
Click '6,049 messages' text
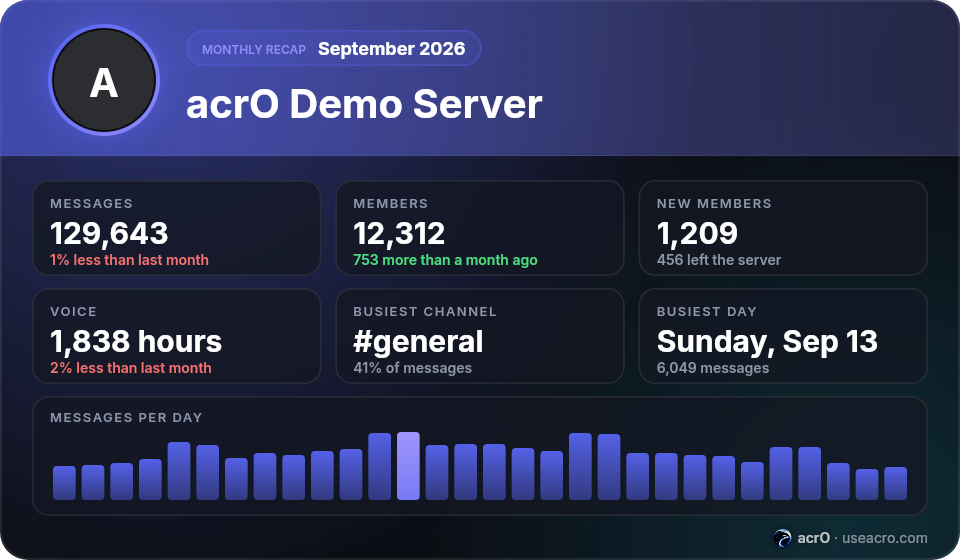pyautogui.click(x=713, y=368)
